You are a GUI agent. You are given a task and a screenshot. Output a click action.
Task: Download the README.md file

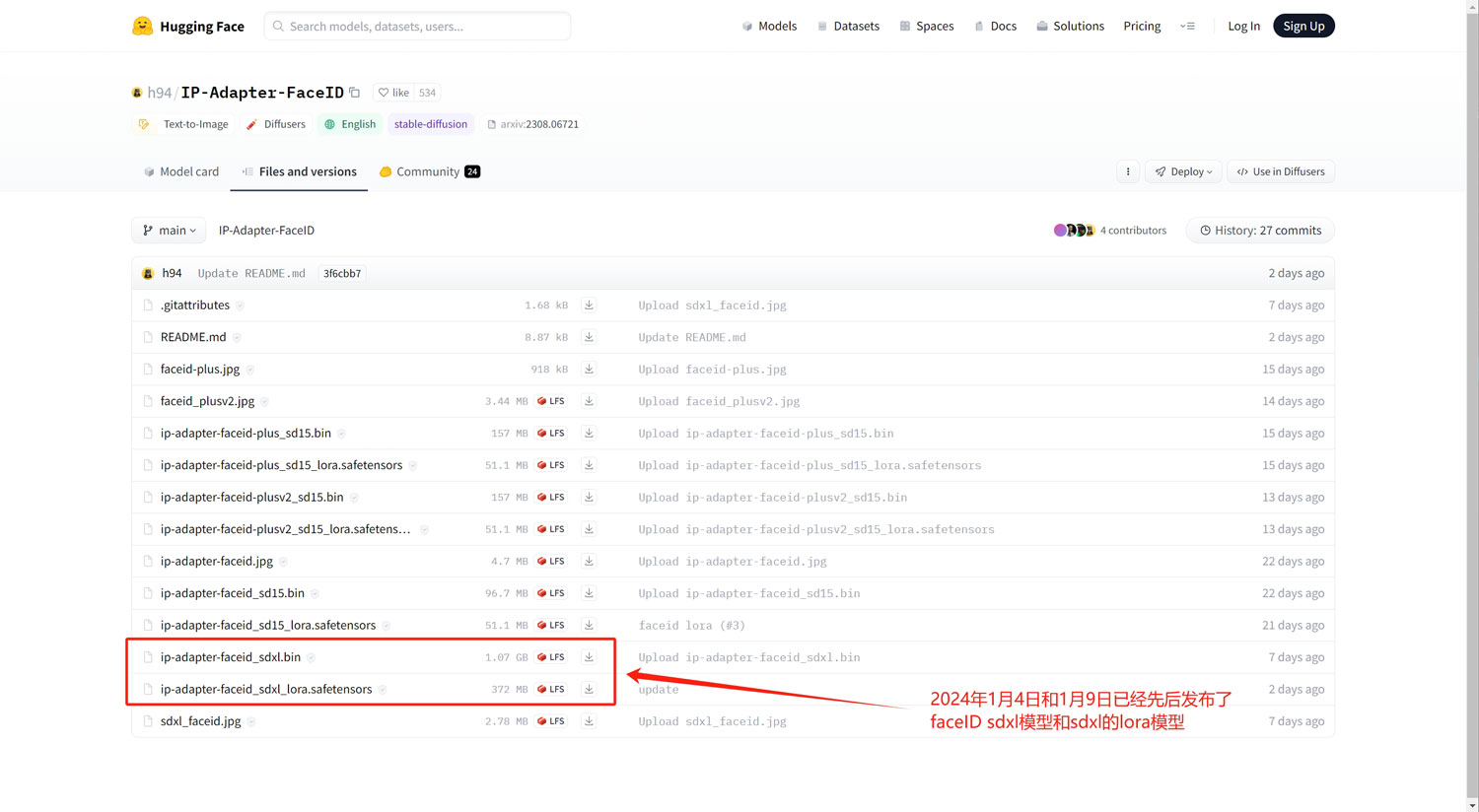[x=589, y=337]
